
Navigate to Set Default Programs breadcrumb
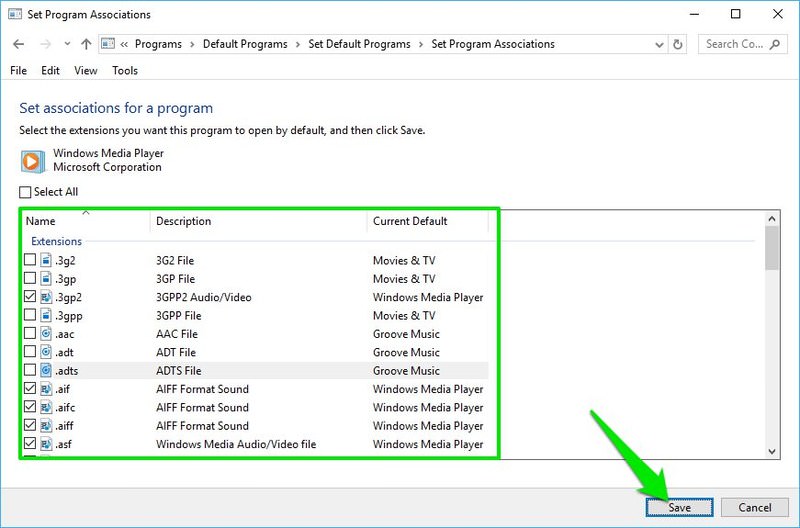point(359,44)
